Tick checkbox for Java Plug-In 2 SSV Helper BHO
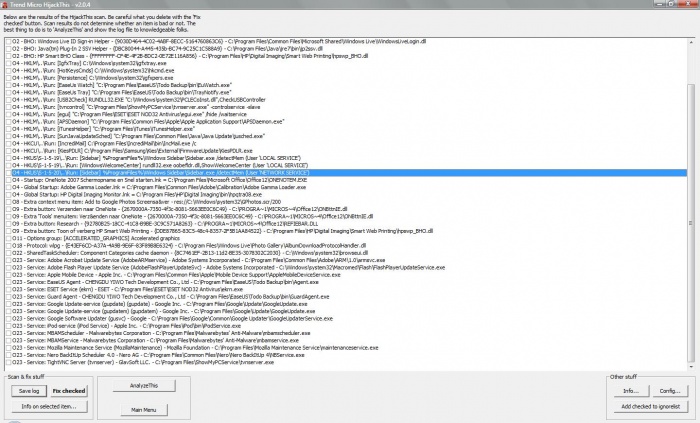700x423 pixels. (x=8, y=49)
